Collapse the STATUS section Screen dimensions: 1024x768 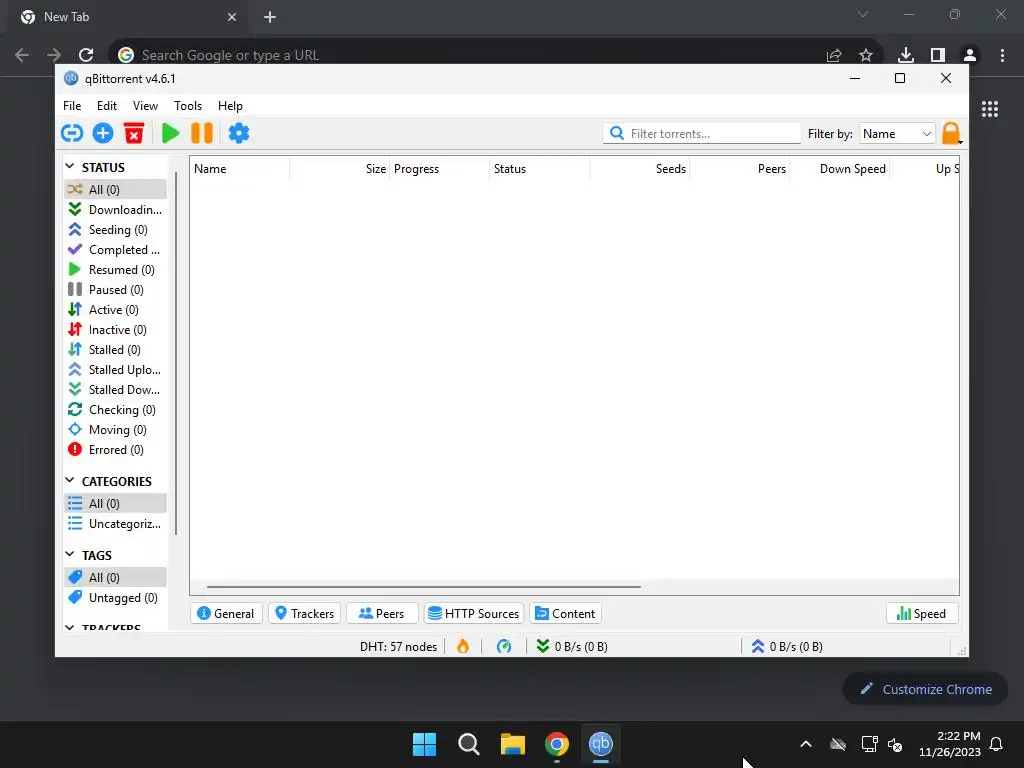70,167
